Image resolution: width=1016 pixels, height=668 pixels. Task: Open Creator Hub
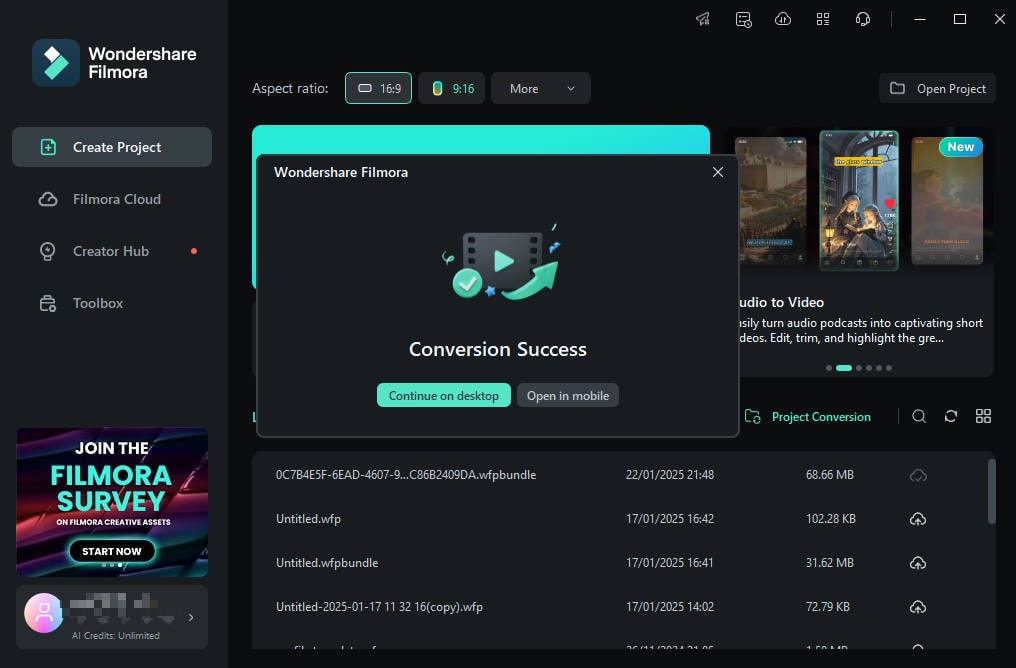(112, 251)
